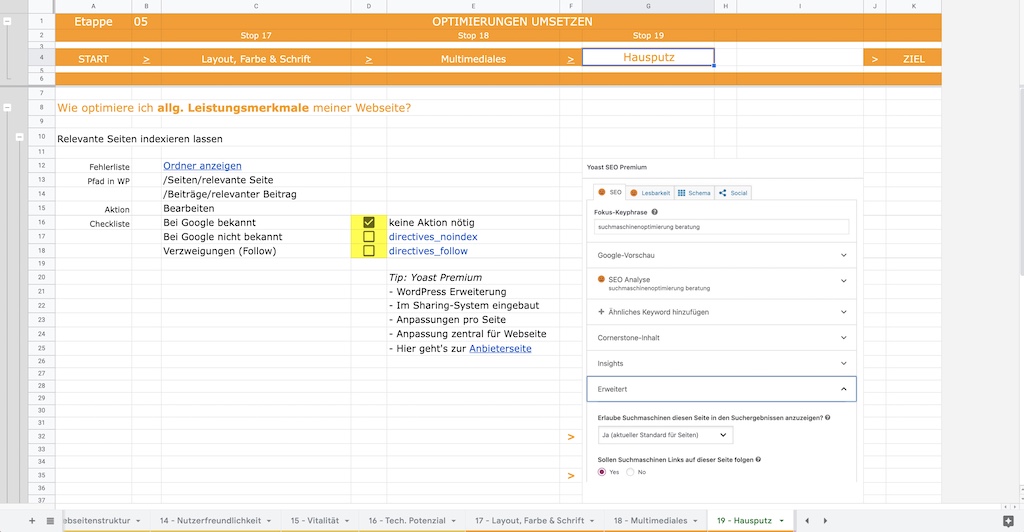This screenshot has height=532, width=1024.
Task: Open dropdown arrow on 19 - Hausputz tab
Action: click(x=781, y=521)
